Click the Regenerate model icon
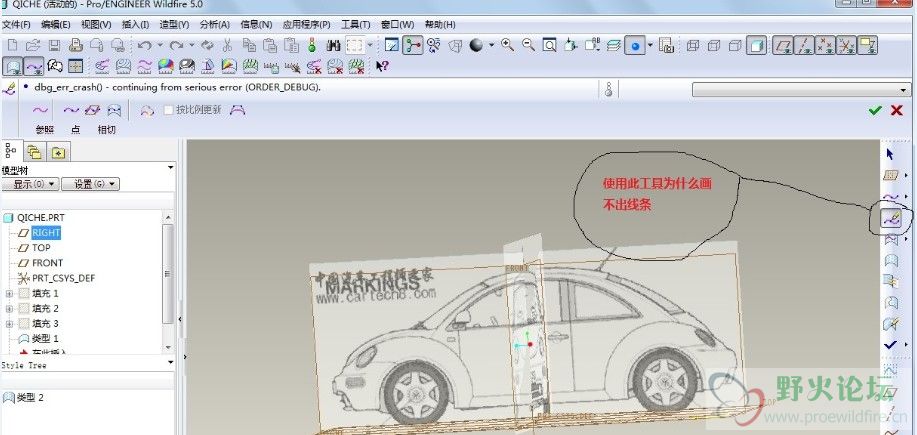The width and height of the screenshot is (917, 435). (x=207, y=45)
